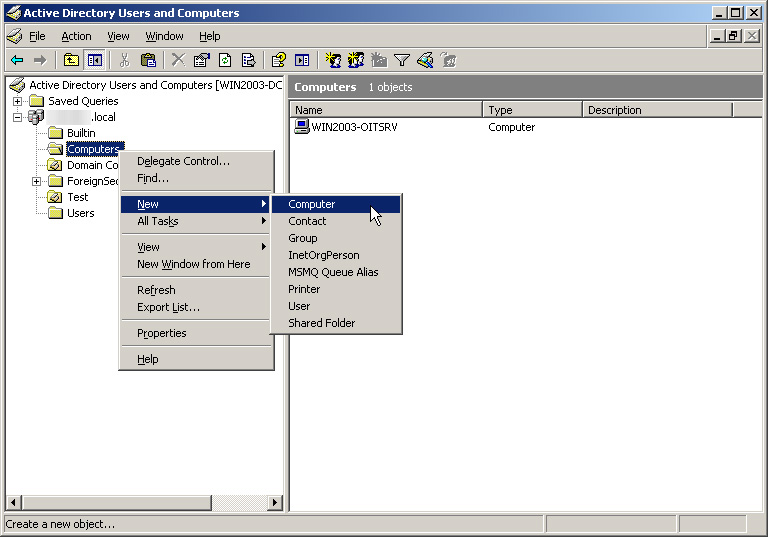Open the Window menu
Screen dimensions: 768x537
pyautogui.click(x=164, y=36)
